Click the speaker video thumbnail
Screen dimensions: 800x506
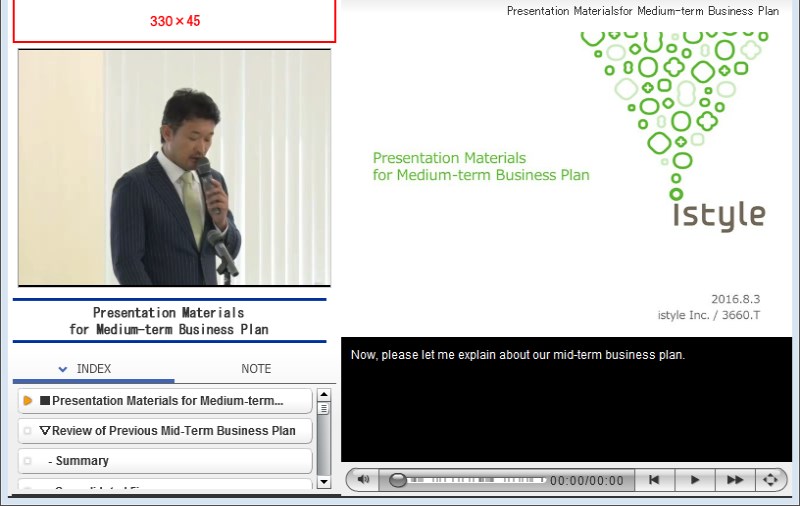(x=174, y=167)
